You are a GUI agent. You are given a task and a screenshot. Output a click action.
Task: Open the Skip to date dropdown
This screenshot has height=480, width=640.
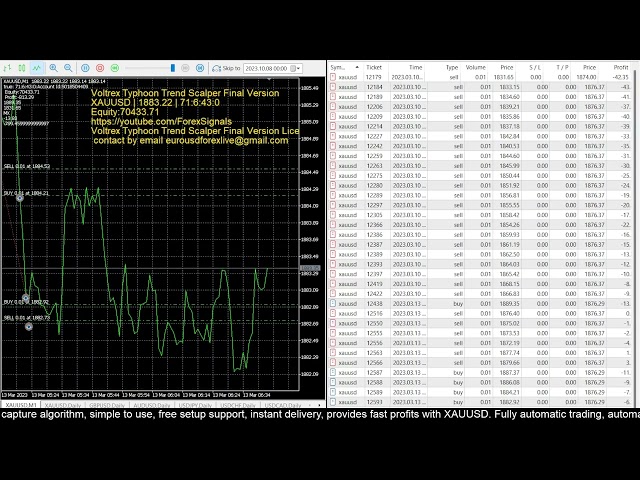(299, 68)
